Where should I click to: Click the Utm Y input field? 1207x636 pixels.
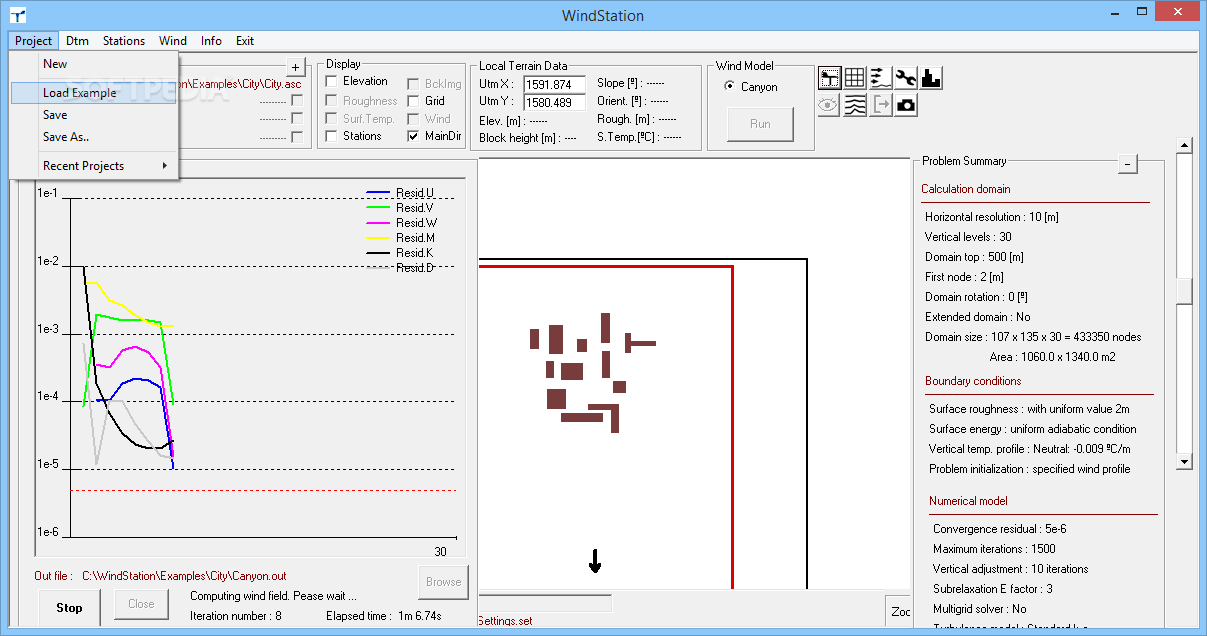[x=555, y=102]
